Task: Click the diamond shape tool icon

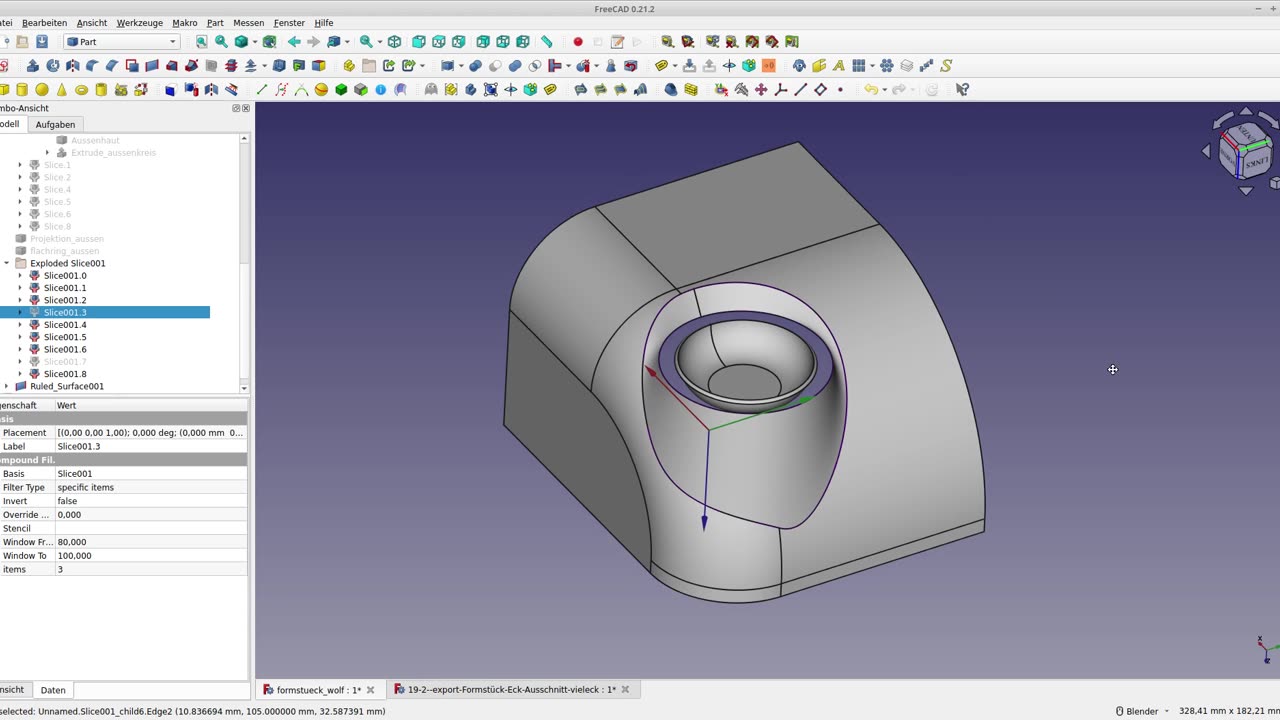Action: point(821,90)
